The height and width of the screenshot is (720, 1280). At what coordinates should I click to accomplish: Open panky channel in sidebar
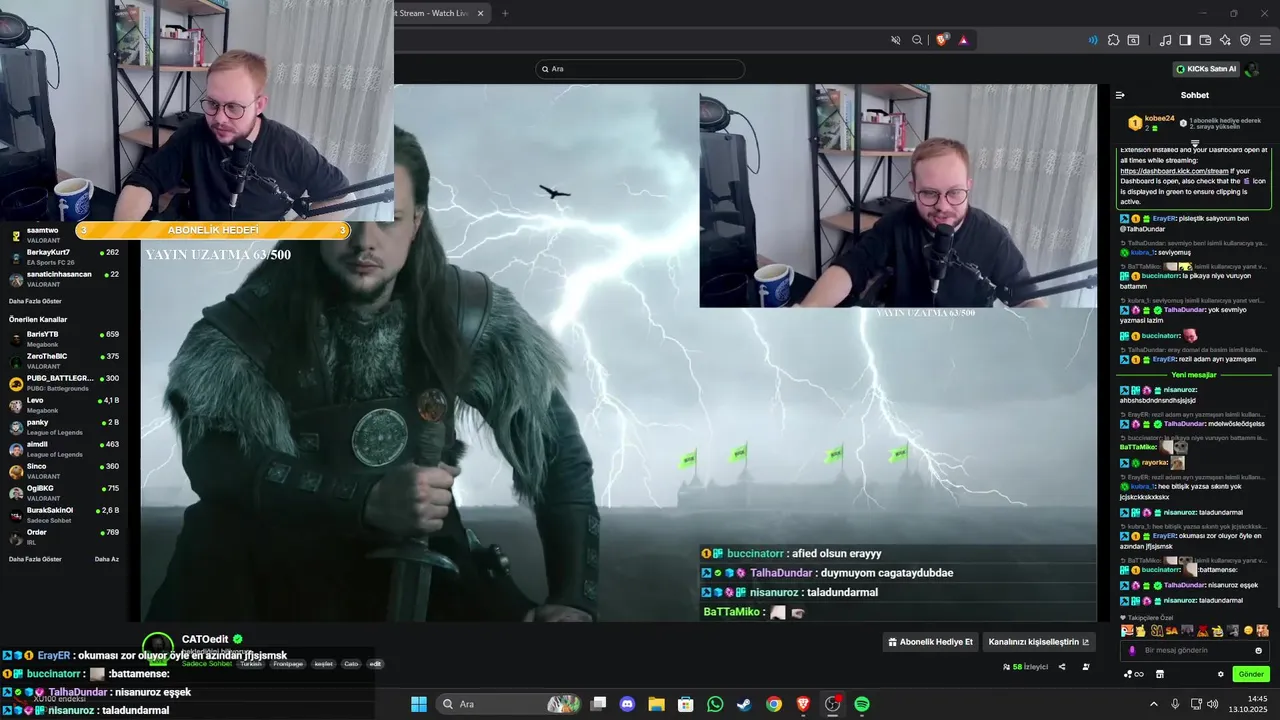pos(64,427)
